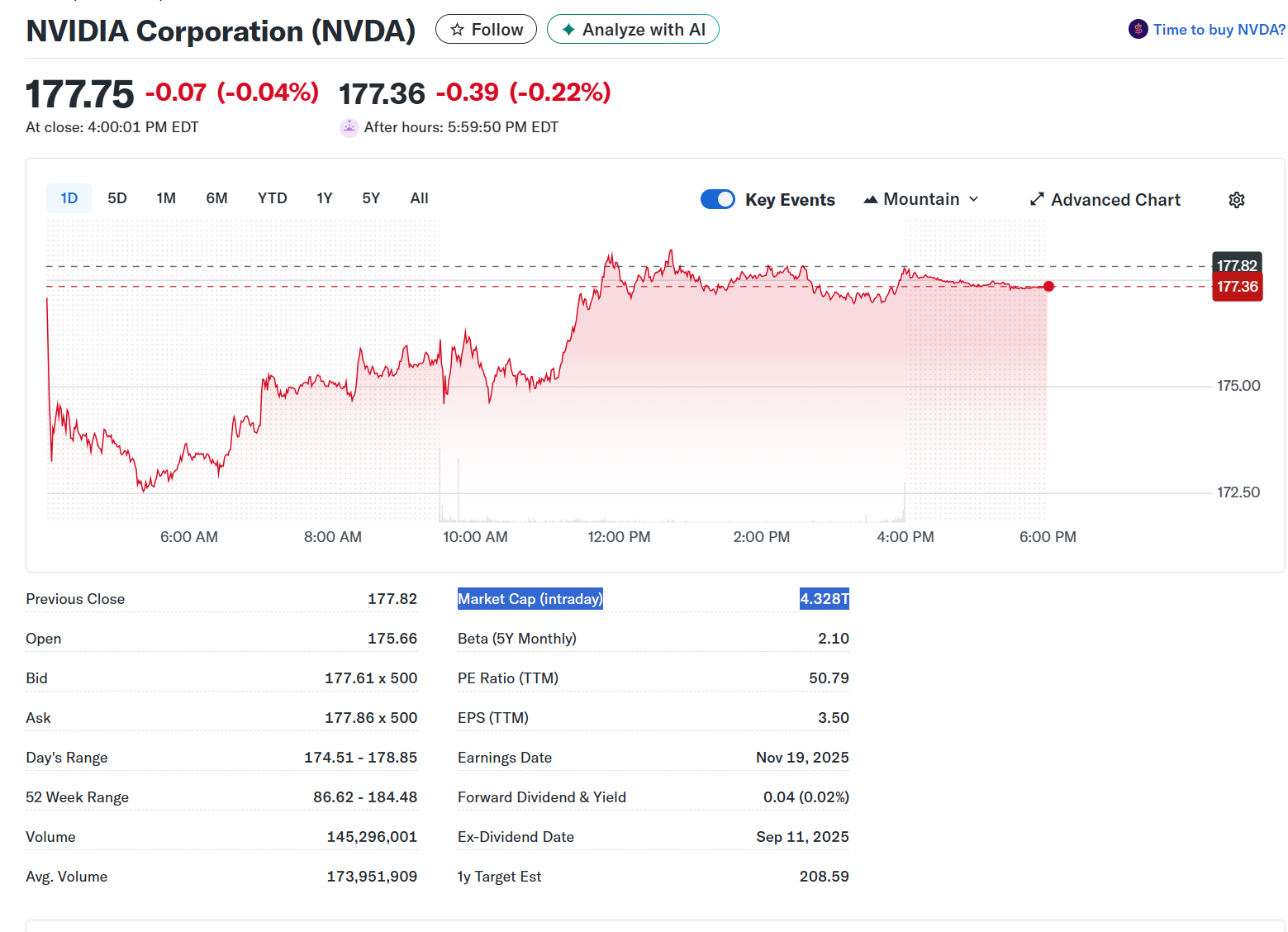
Task: Click the Ask value 177.86 x 500
Action: click(x=371, y=718)
